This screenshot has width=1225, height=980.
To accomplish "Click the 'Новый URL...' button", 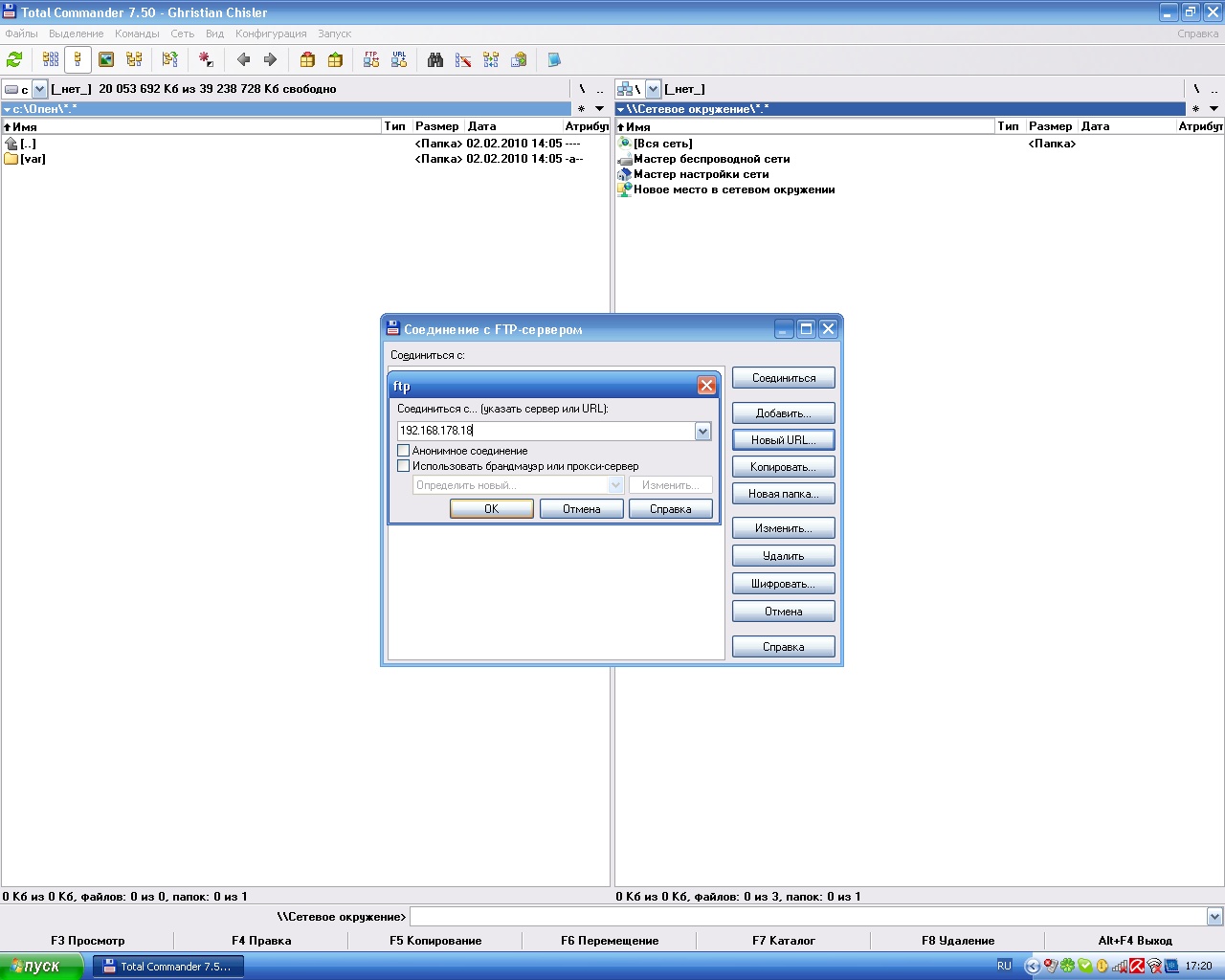I will [784, 440].
